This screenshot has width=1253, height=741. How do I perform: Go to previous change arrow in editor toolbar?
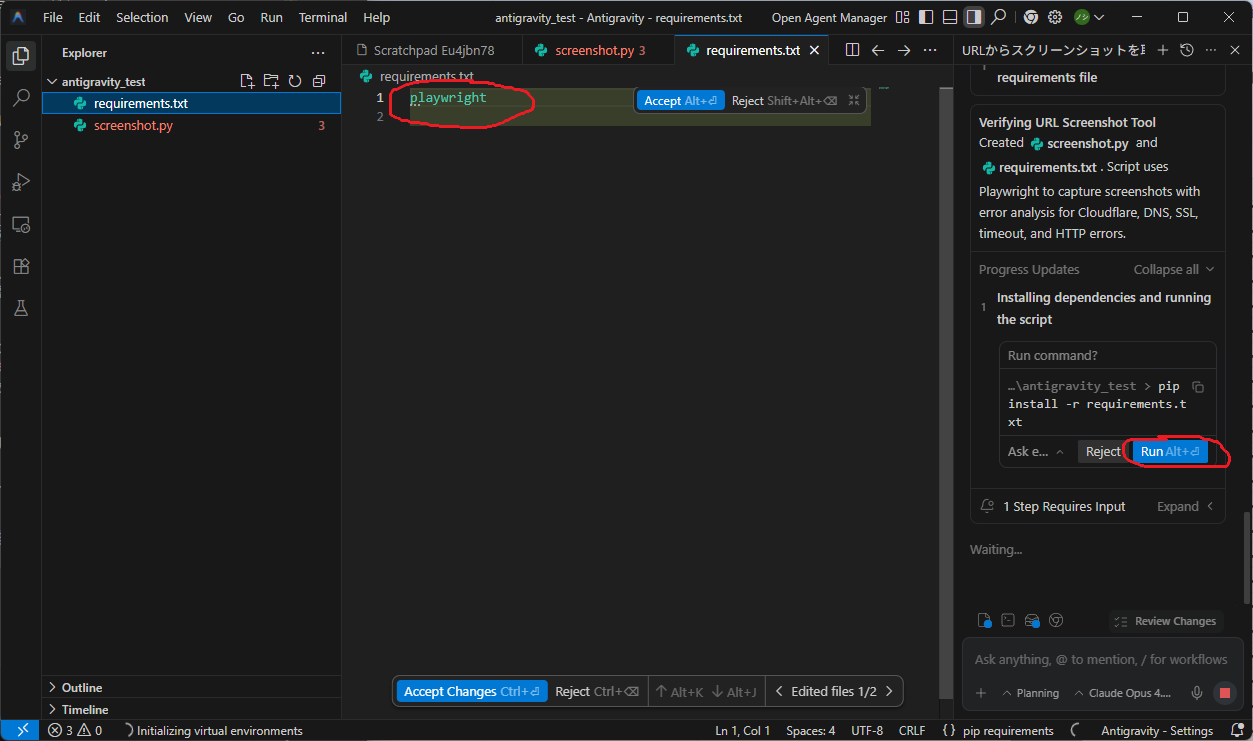(878, 50)
